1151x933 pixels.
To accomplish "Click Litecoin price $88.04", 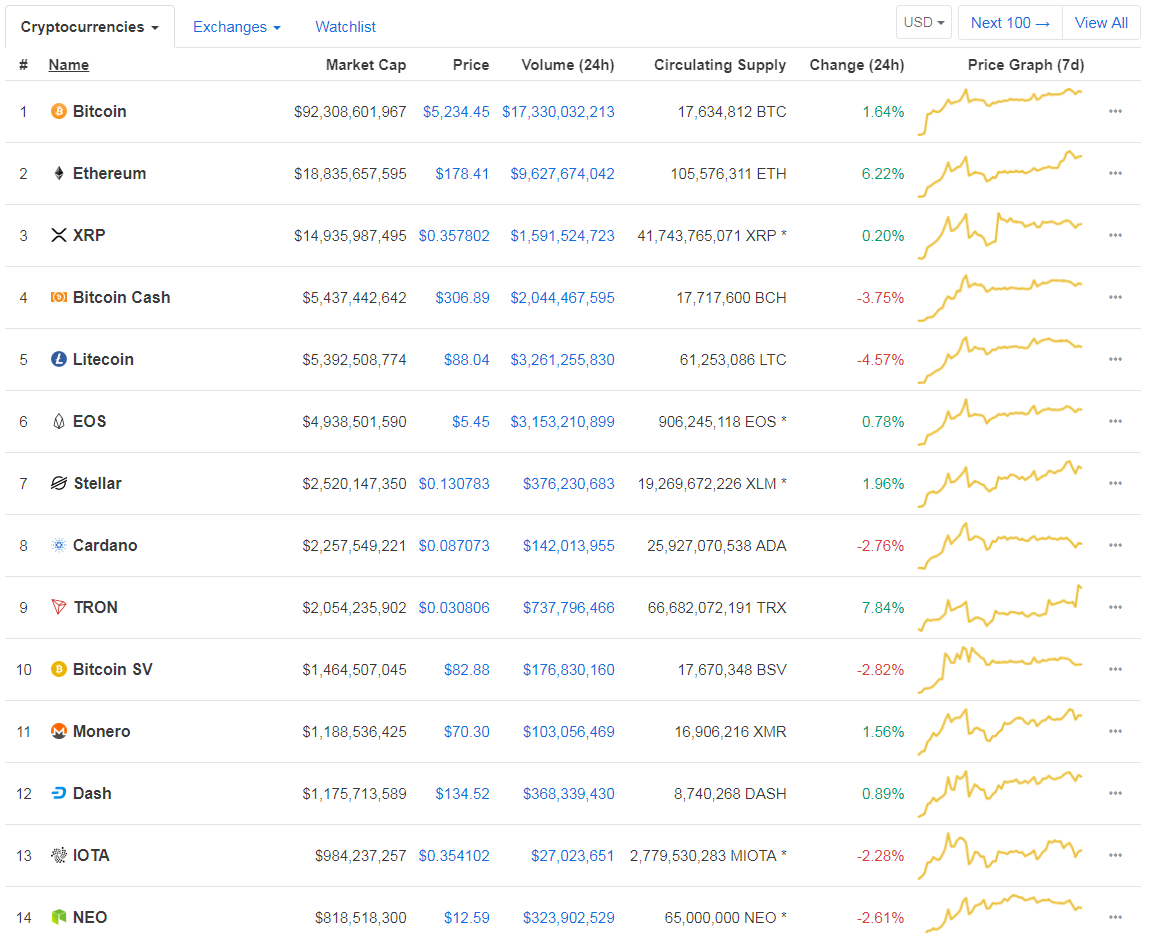I will [466, 360].
